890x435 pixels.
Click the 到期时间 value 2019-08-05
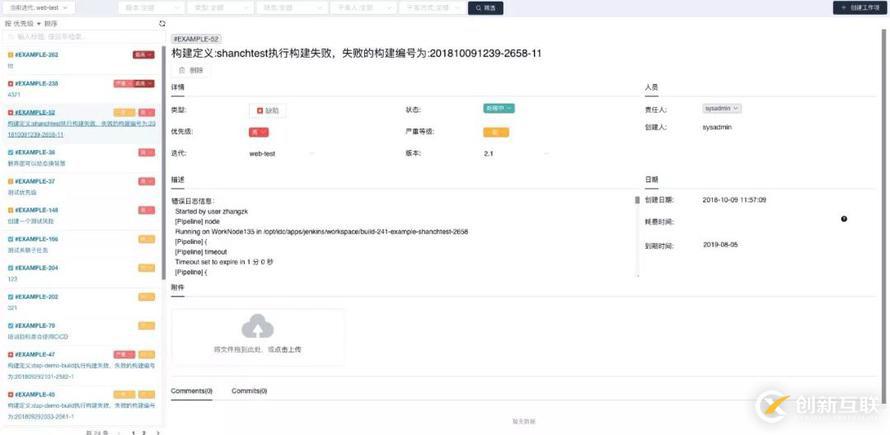[x=720, y=245]
